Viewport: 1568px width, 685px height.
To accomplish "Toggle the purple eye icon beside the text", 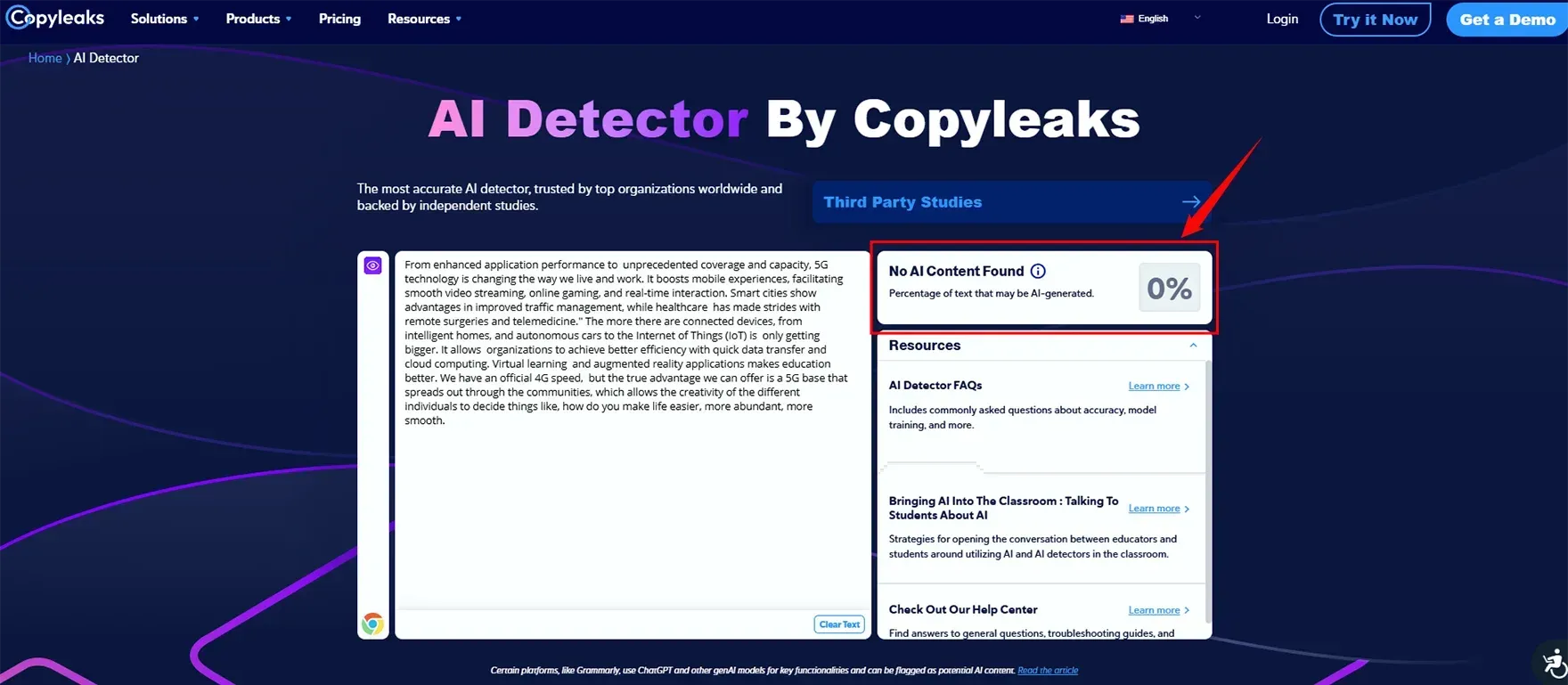I will [372, 265].
